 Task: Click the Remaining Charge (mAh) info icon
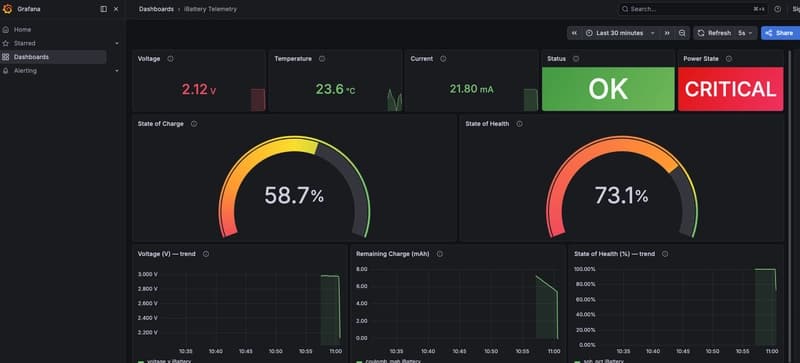pos(440,254)
